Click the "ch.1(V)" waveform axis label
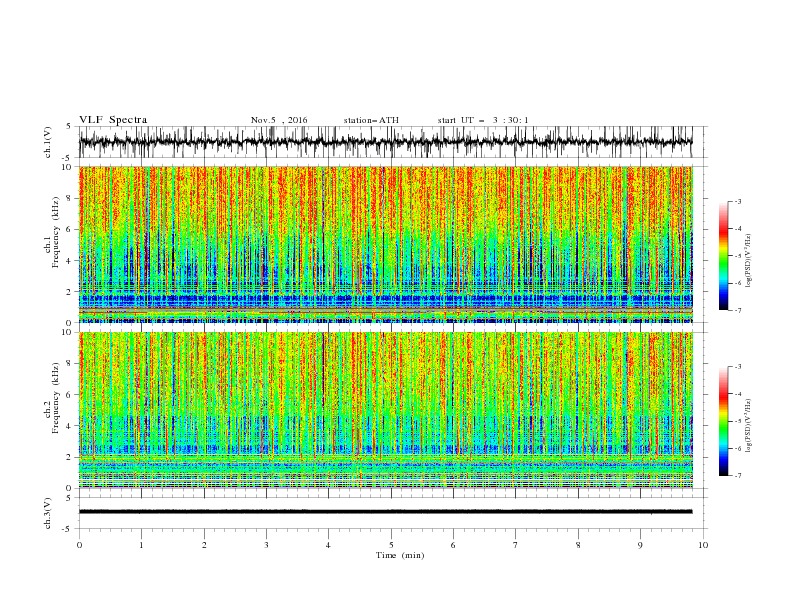Viewport: 792px width, 612px height. [x=48, y=142]
